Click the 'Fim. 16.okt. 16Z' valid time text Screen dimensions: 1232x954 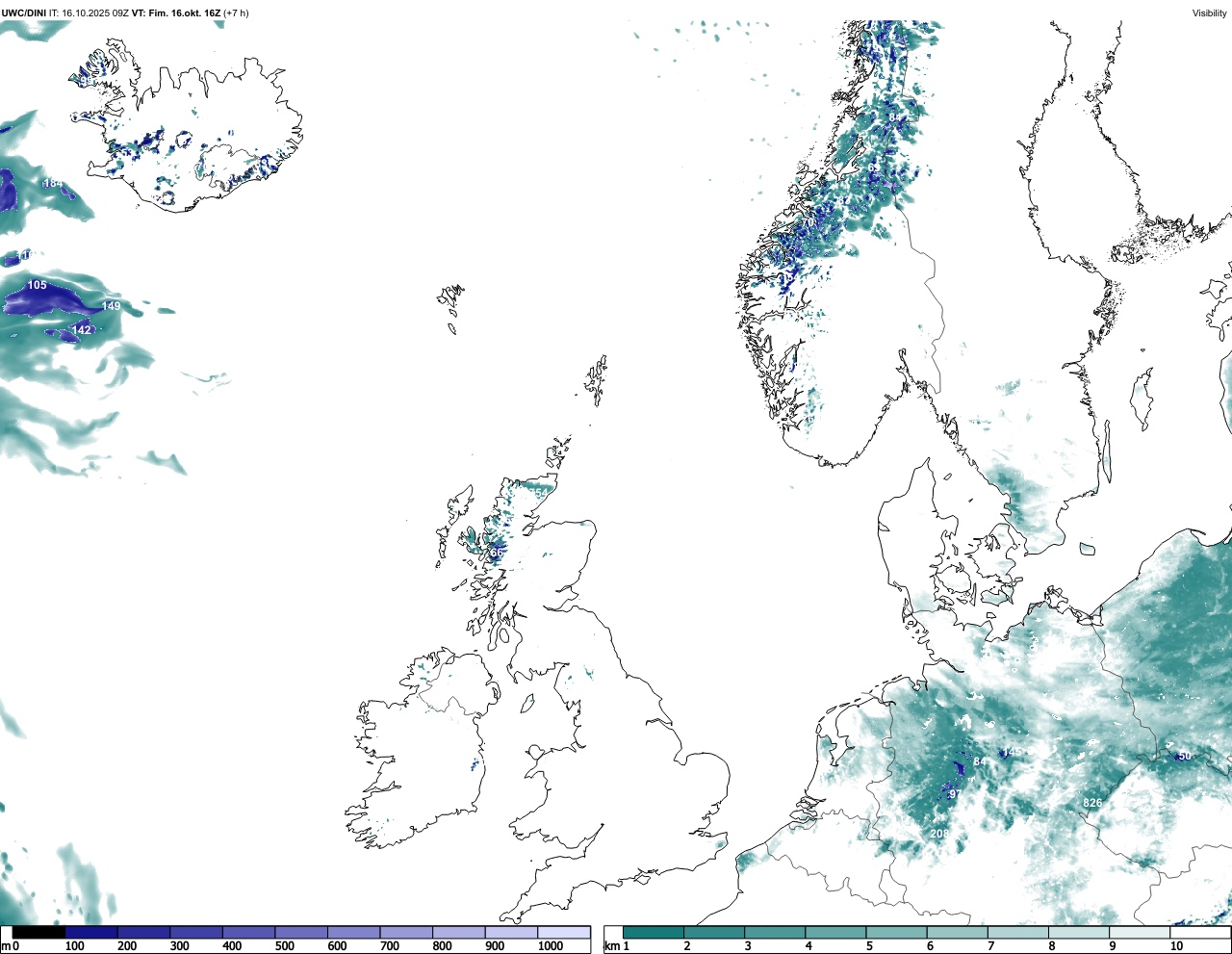pyautogui.click(x=186, y=13)
